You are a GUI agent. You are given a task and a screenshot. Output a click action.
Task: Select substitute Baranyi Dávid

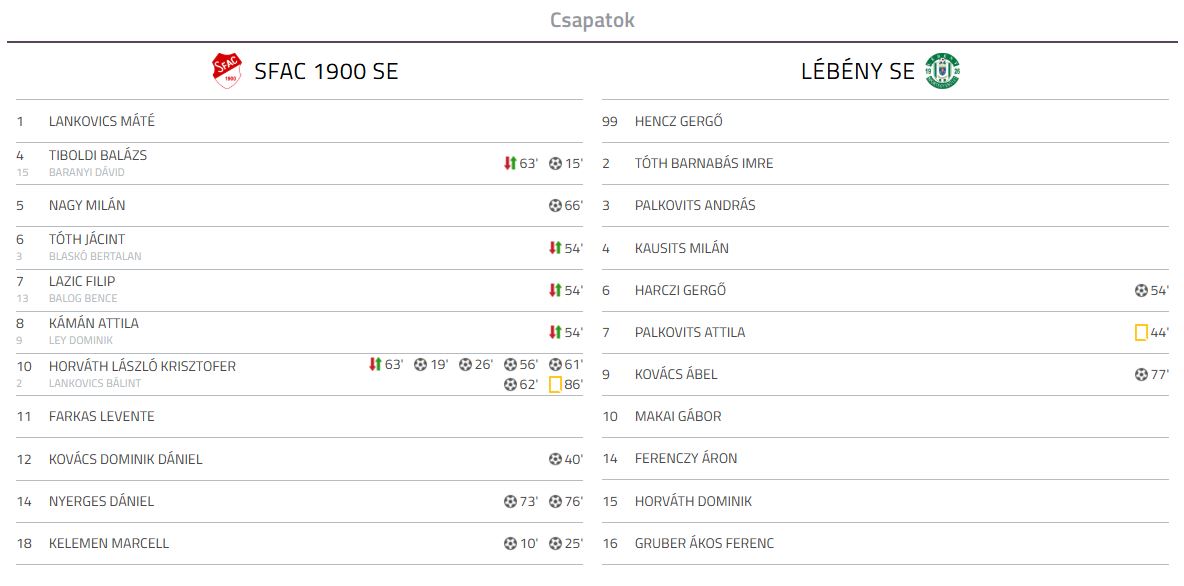pos(87,172)
